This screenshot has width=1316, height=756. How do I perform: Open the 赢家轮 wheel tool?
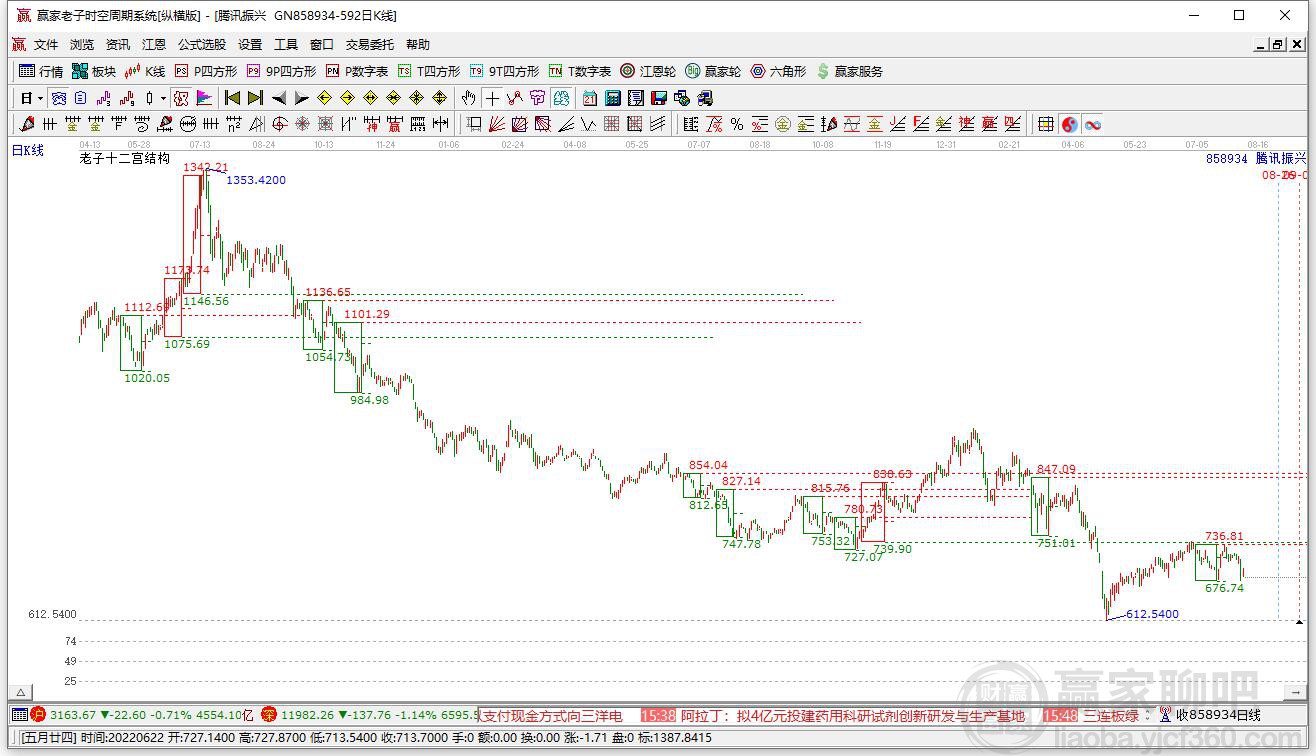(x=713, y=71)
